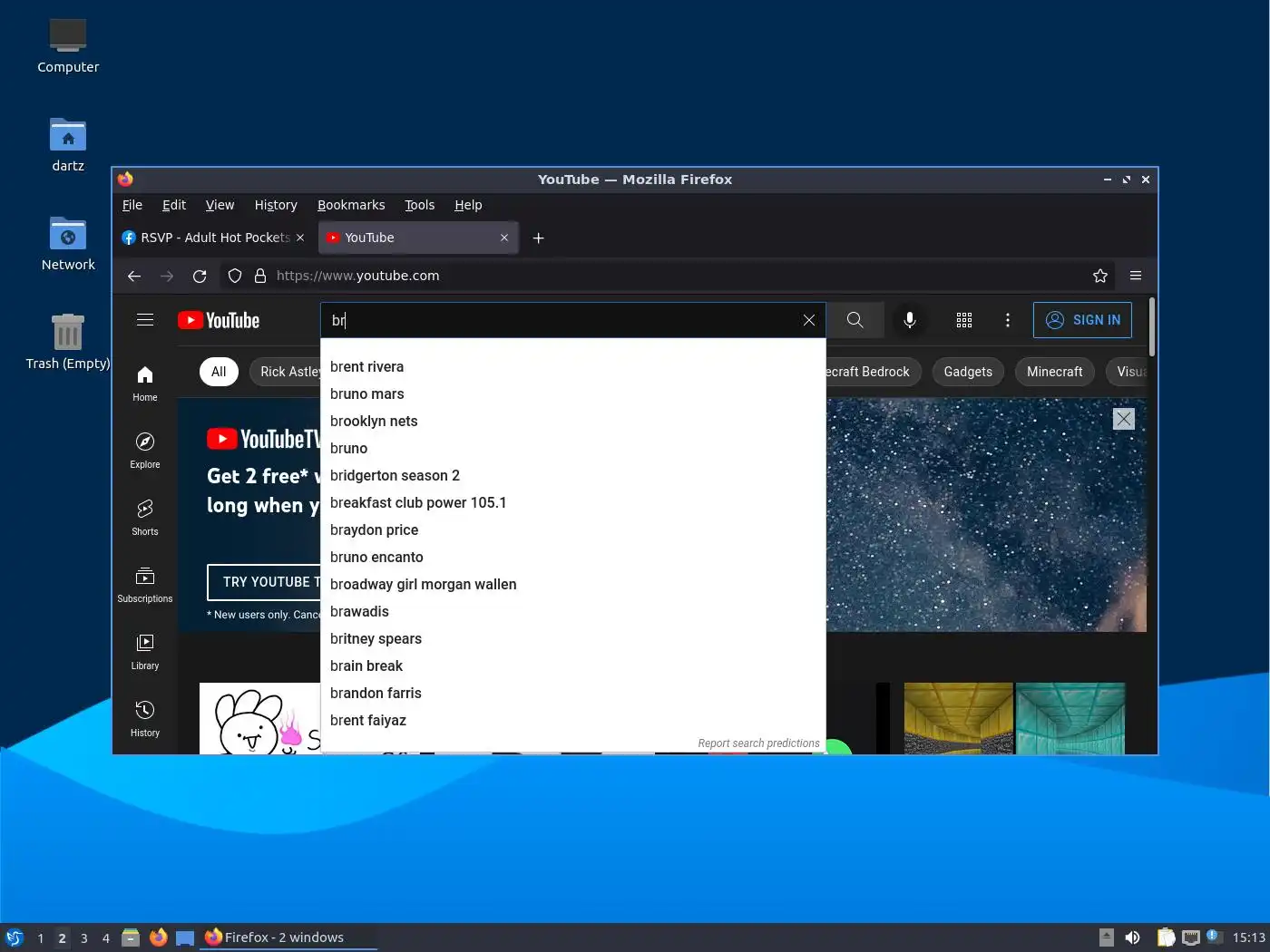
Task: Click the SIGN IN button
Action: click(x=1082, y=320)
